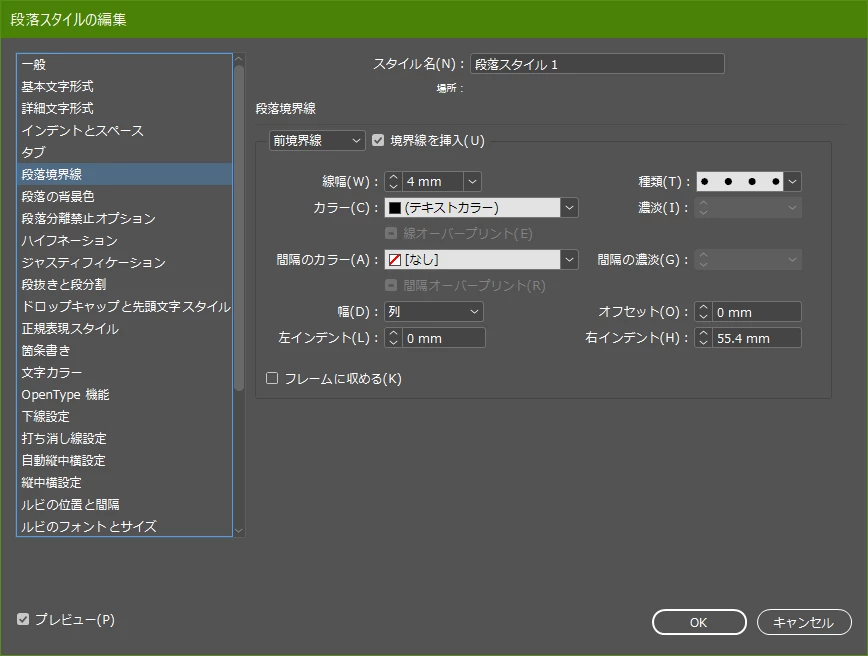Open 縦中横設定 category

click(125, 483)
